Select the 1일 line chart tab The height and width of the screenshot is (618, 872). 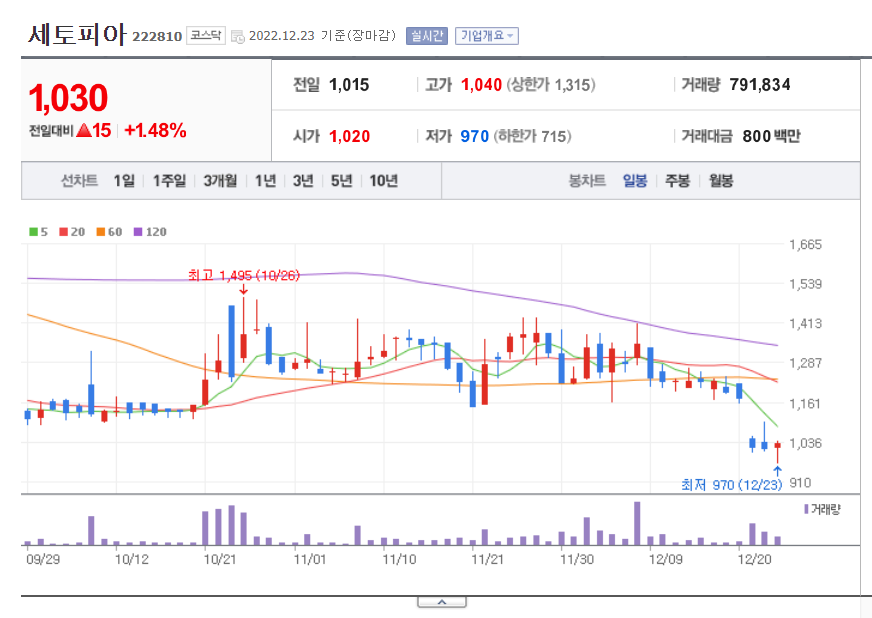click(x=124, y=181)
